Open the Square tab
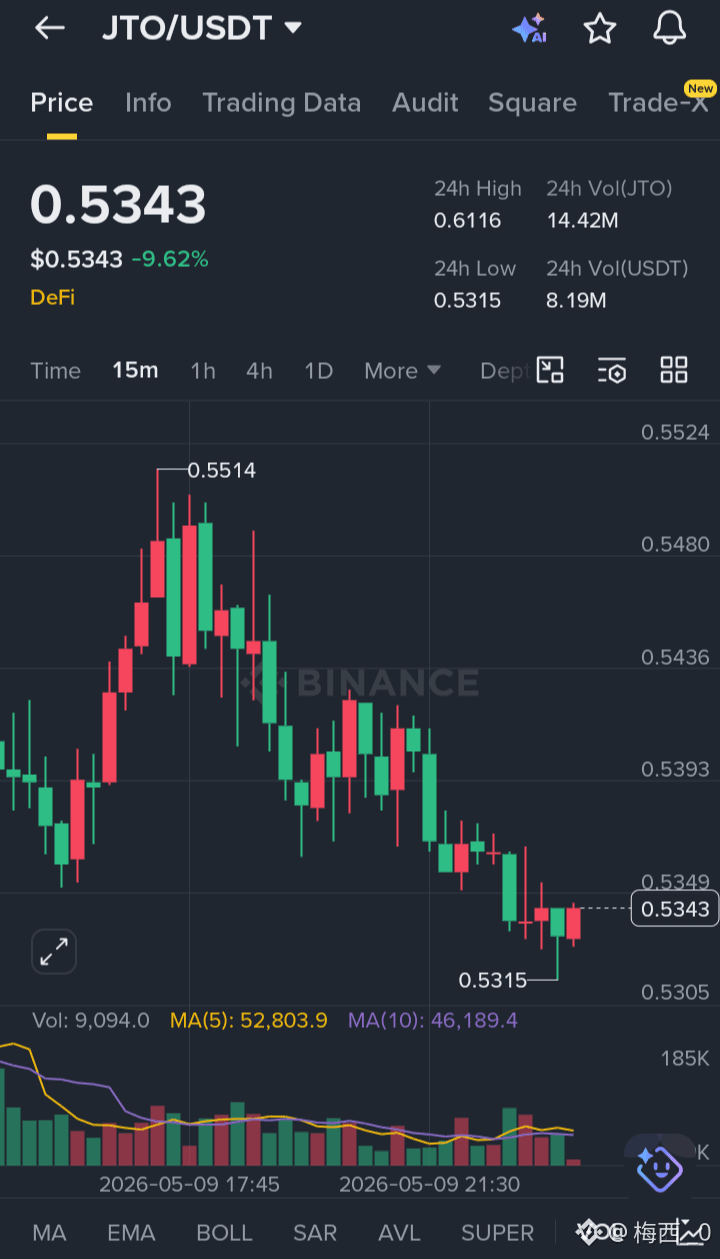This screenshot has width=720, height=1259. 532,103
